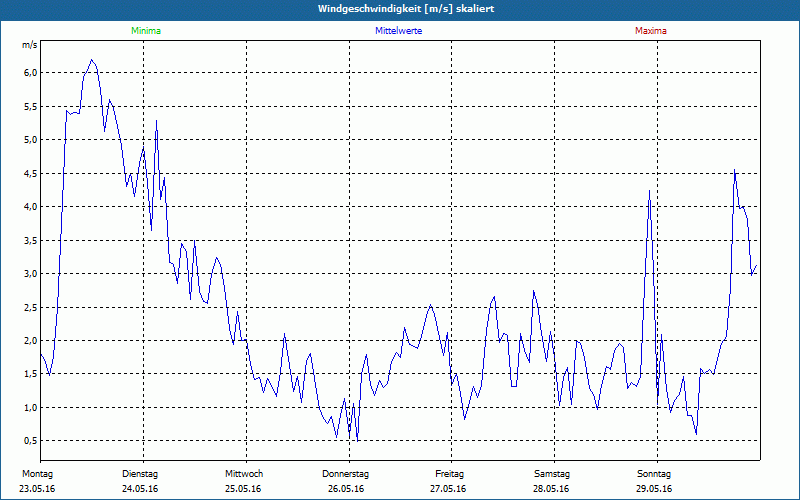Click the Maxima legend label
The width and height of the screenshot is (800, 500).
point(651,31)
